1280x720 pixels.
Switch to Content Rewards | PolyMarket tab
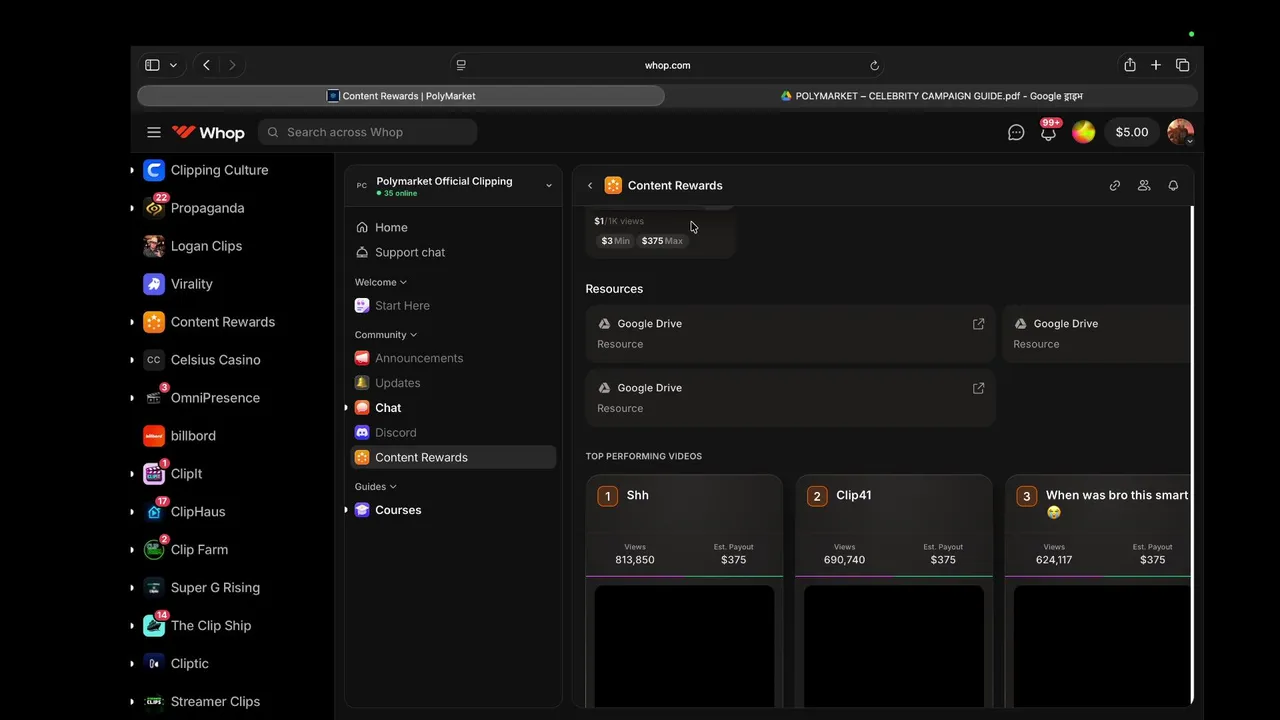(401, 96)
